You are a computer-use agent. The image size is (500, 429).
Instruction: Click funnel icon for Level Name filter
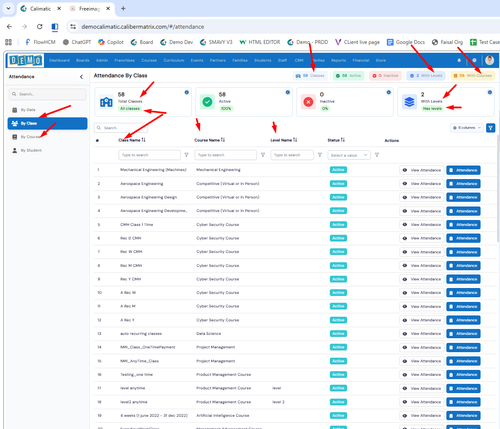(320, 155)
